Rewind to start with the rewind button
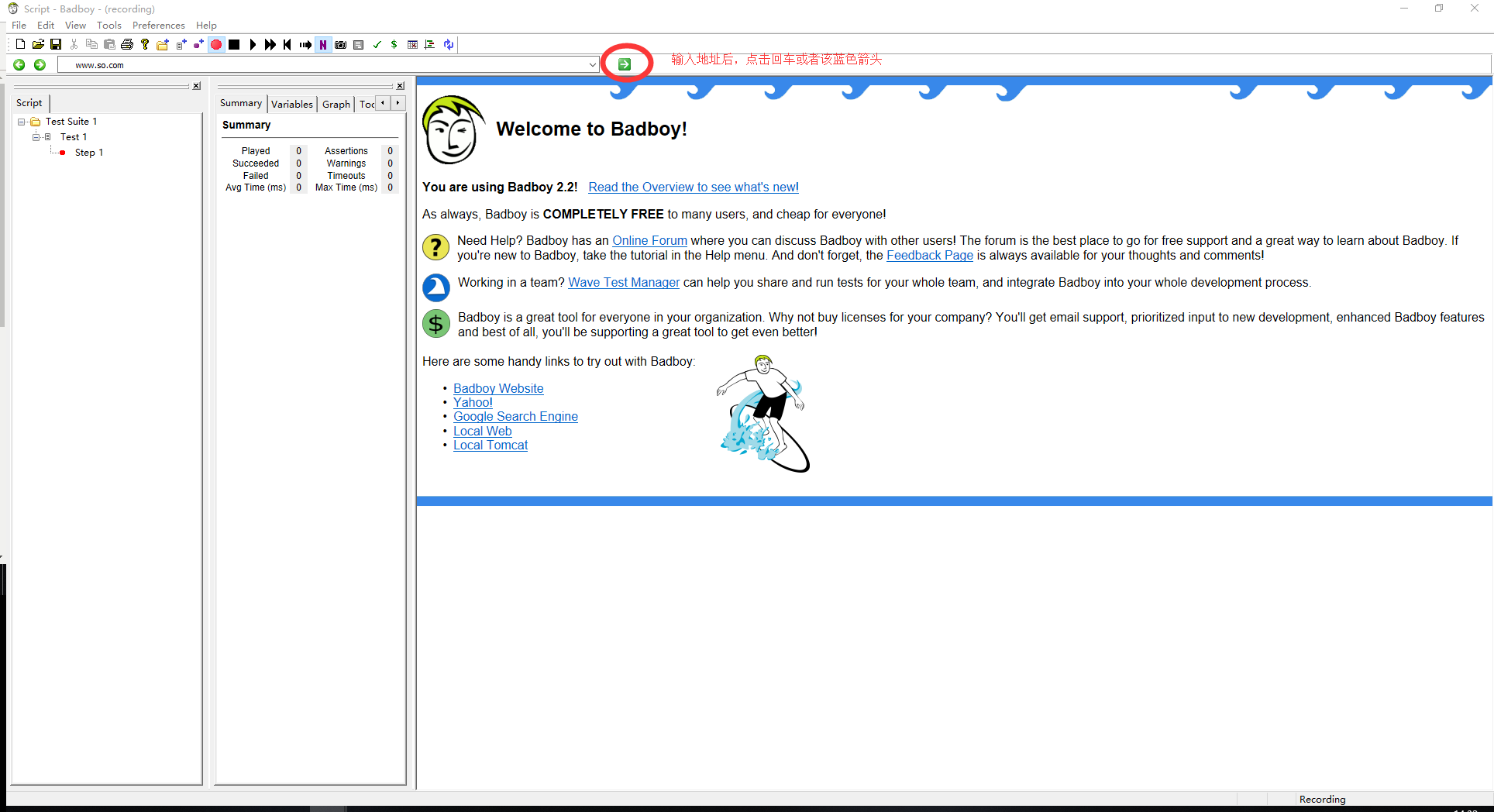This screenshot has height=812, width=1494. coord(287,44)
